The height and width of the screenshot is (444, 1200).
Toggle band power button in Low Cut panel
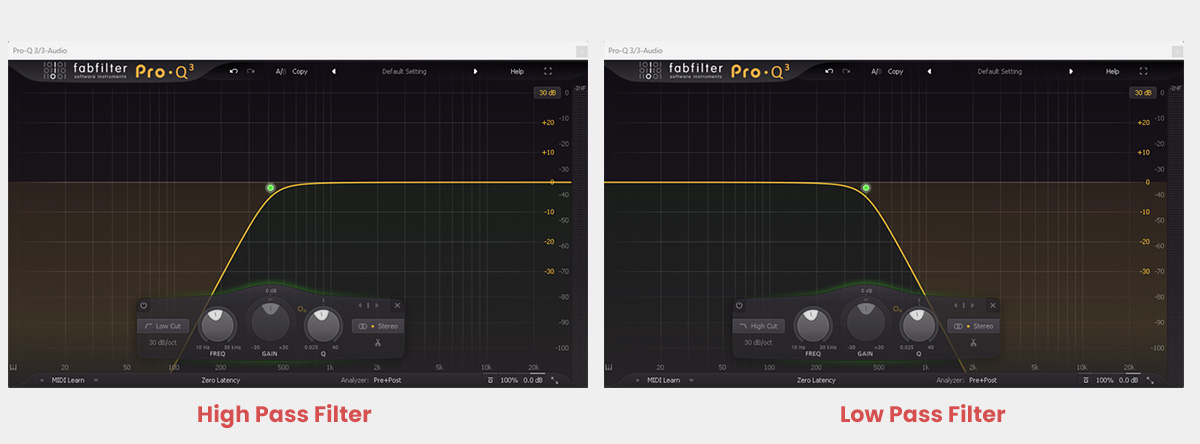tap(144, 305)
